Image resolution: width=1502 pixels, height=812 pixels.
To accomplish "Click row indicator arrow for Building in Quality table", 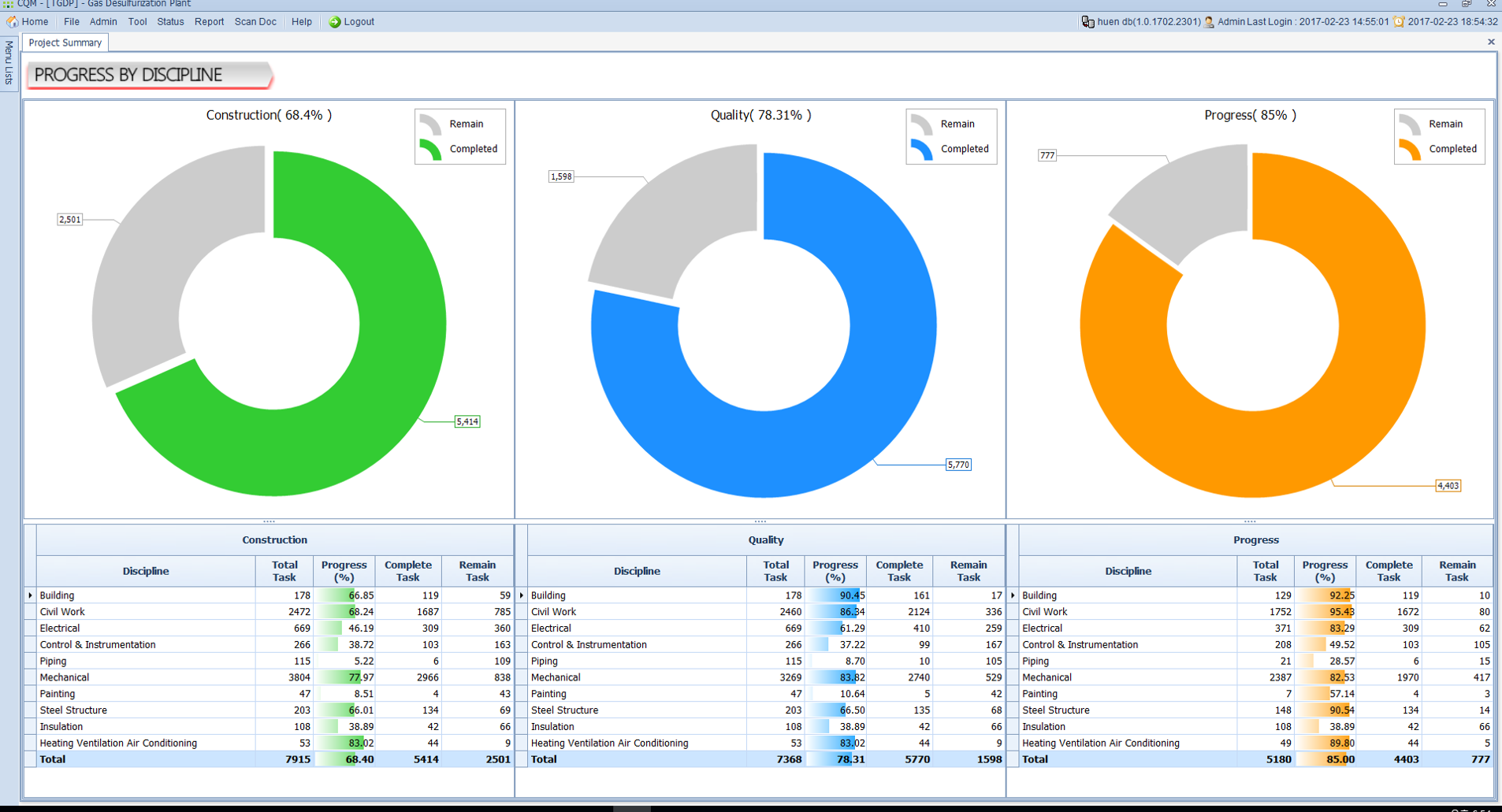I will pyautogui.click(x=522, y=595).
